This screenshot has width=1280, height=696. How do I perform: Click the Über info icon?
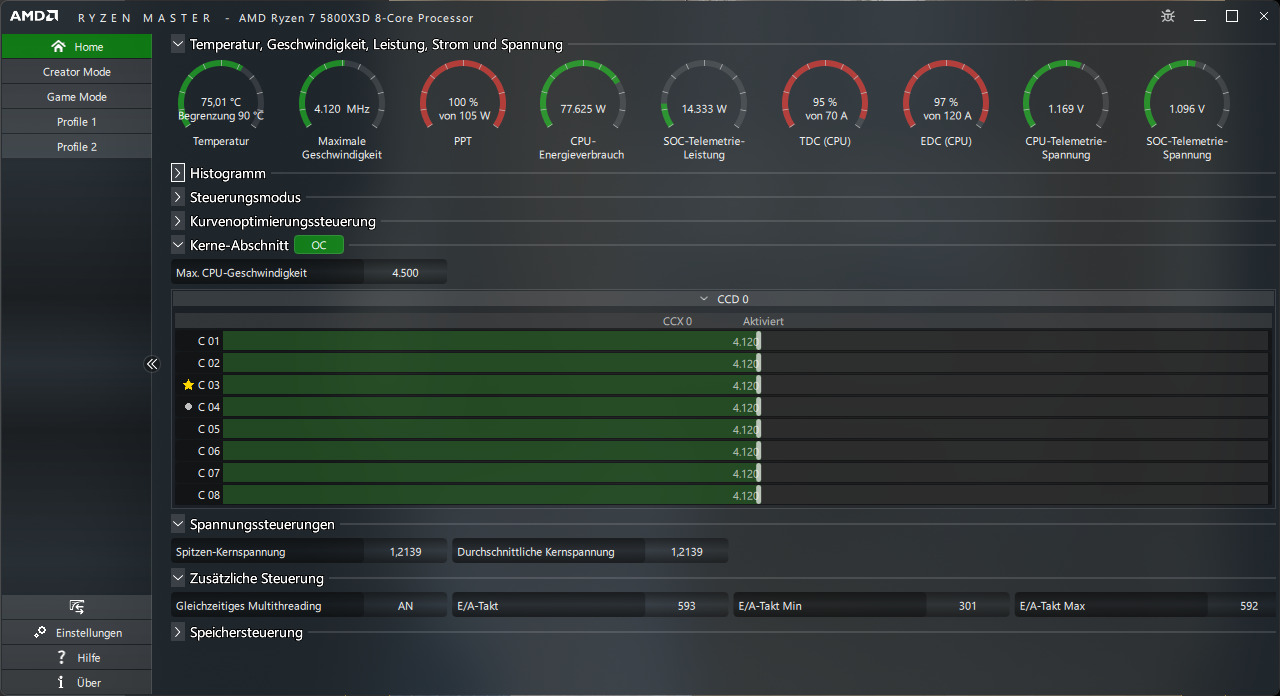click(61, 682)
